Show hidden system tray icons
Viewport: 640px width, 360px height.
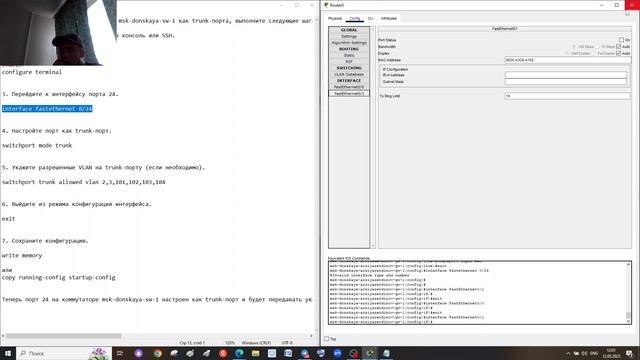[568, 353]
